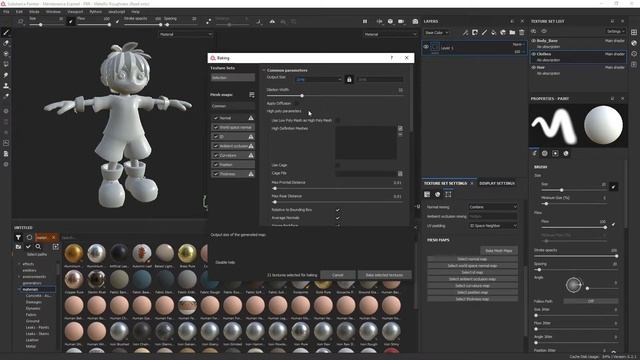
Task: Select the Clone stamp tool in left toolbar
Action: pyautogui.click(x=6, y=86)
